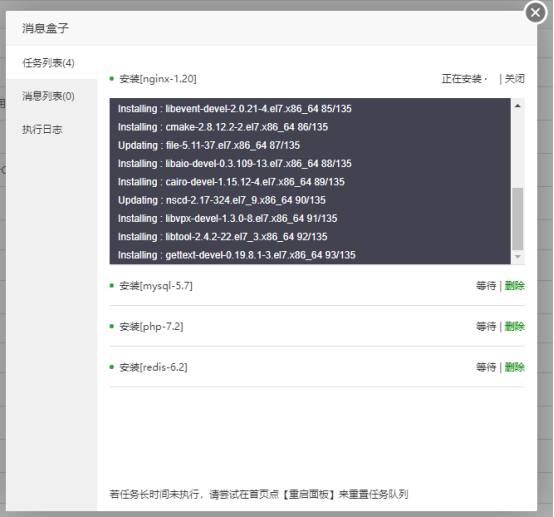This screenshot has height=517, width=554.
Task: Delete the php-7.2 install task
Action: tap(514, 327)
